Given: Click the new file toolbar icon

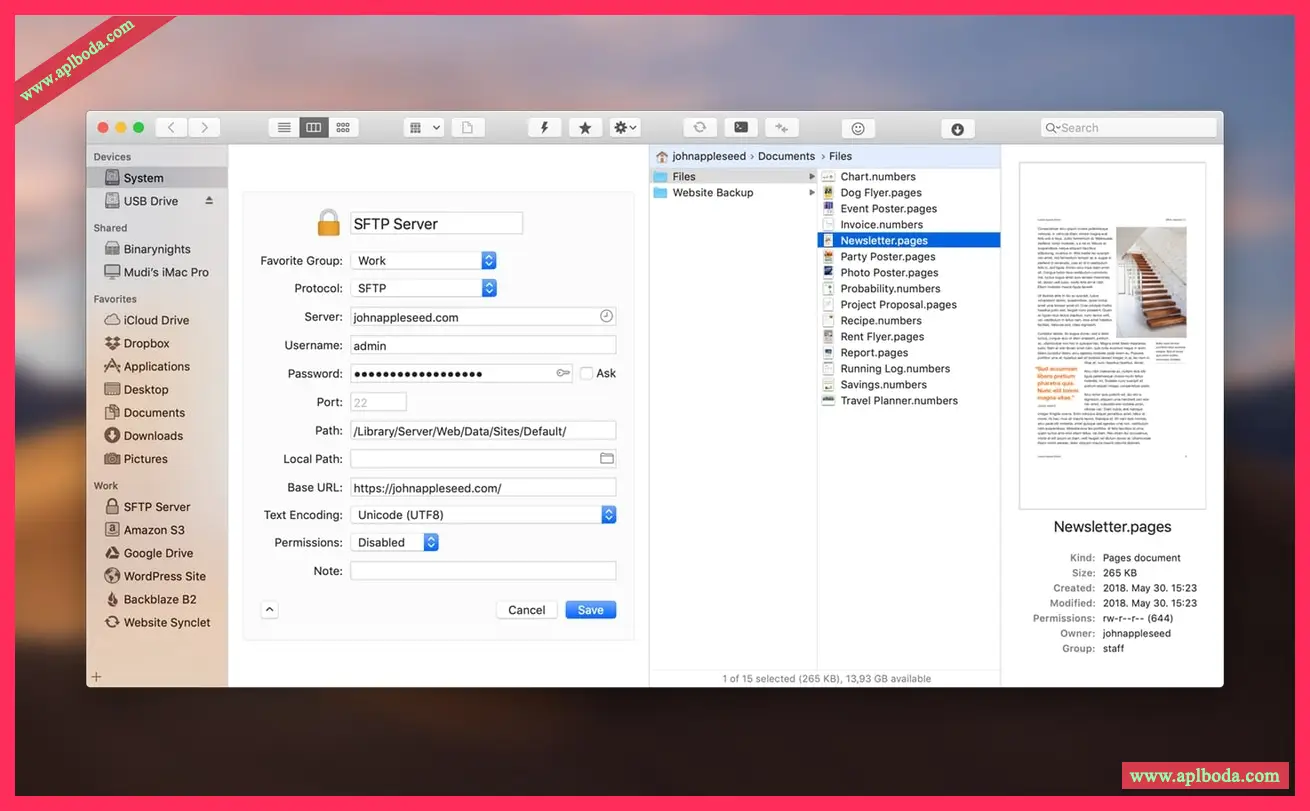Looking at the screenshot, I should click(x=468, y=128).
